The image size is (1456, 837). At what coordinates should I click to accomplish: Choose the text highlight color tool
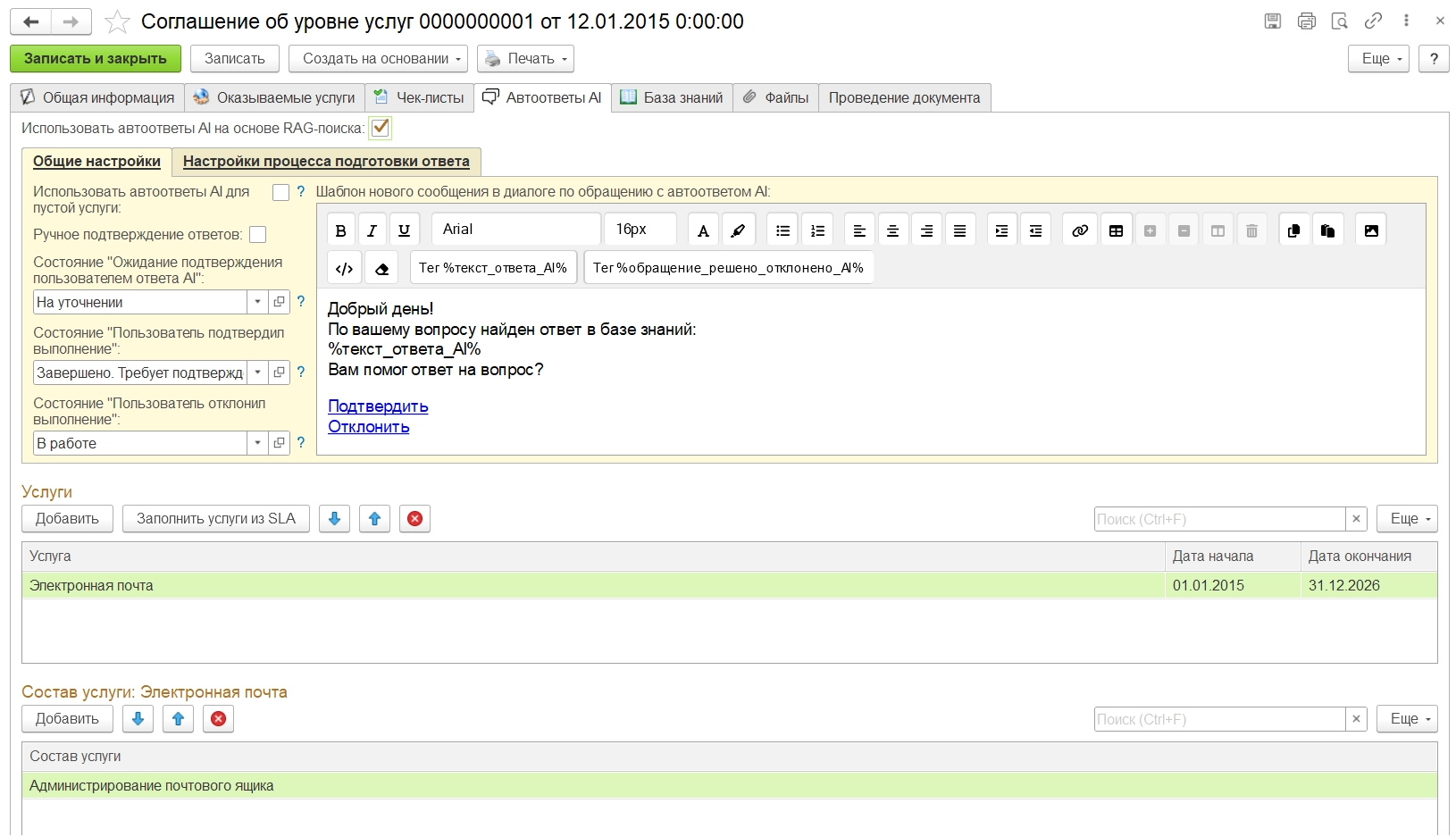(738, 230)
